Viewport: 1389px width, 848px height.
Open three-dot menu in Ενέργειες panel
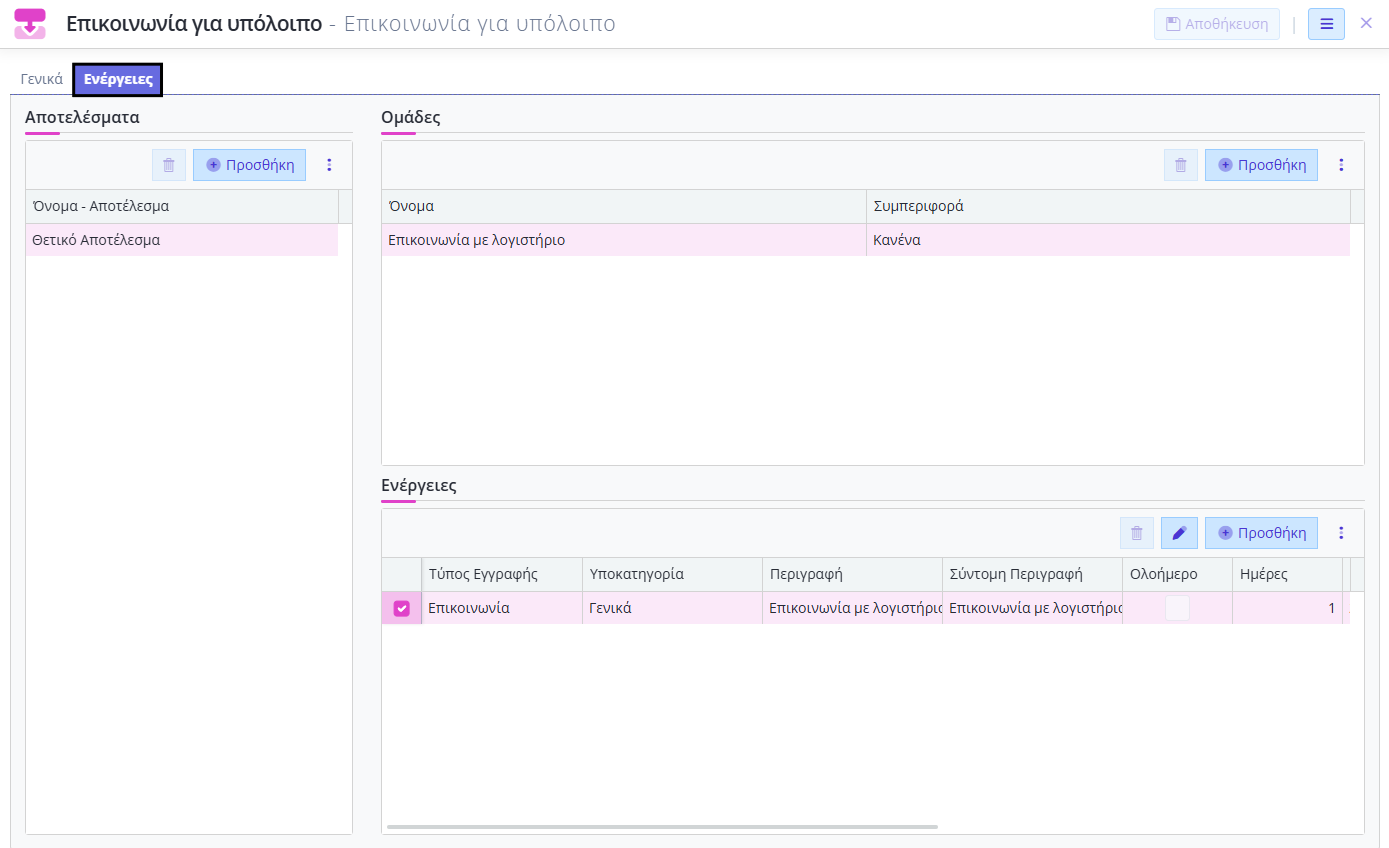click(1342, 533)
